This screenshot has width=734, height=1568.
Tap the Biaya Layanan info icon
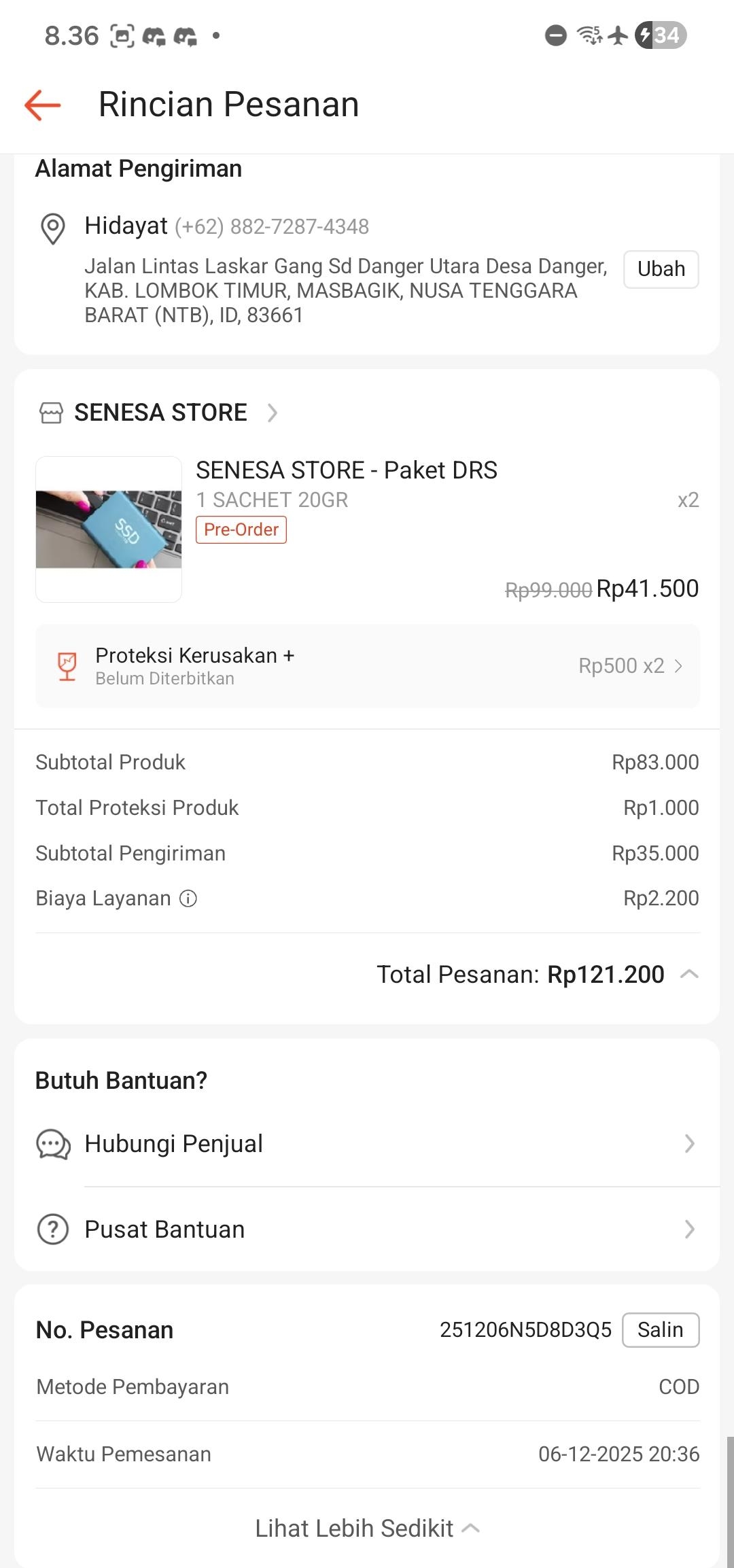click(x=188, y=899)
